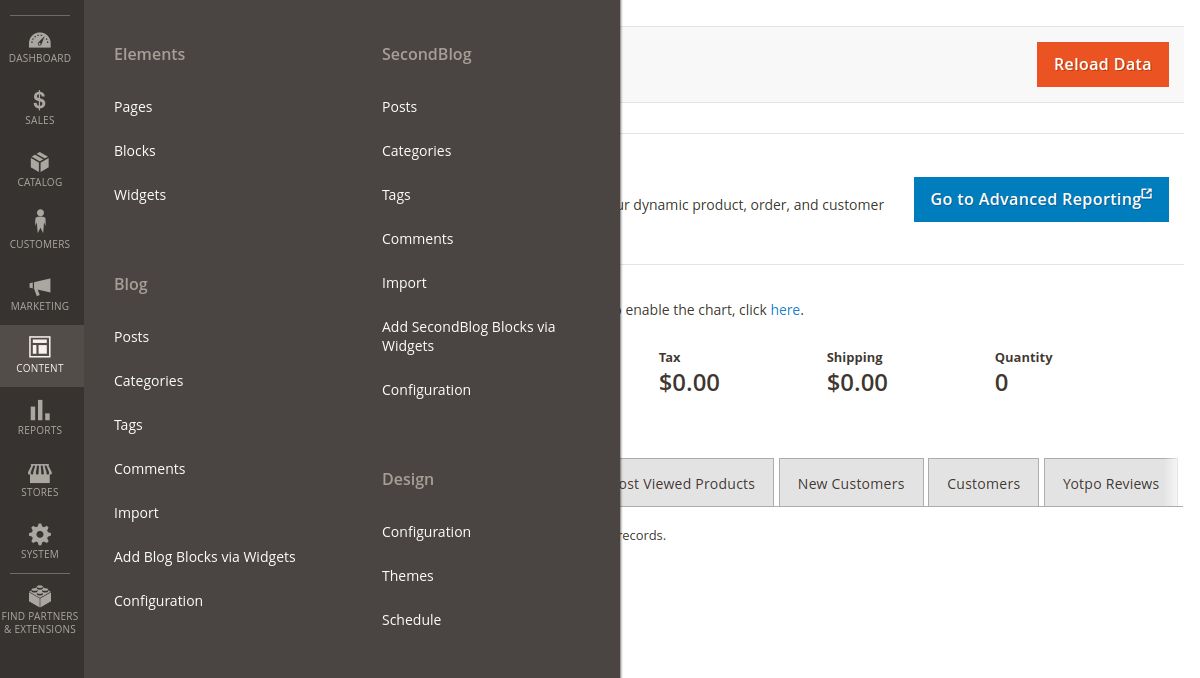Switch to the New Customers tab

[851, 483]
